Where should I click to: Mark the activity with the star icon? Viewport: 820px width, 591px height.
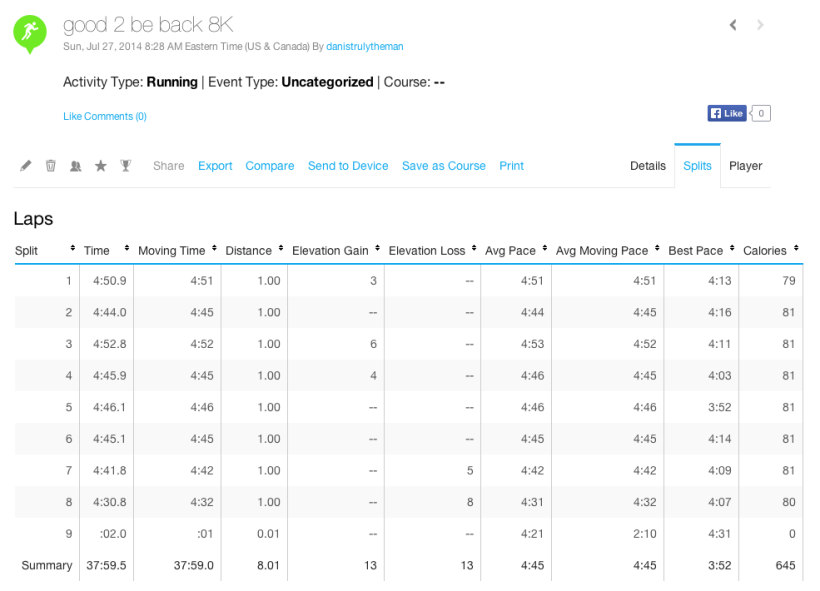coord(100,166)
